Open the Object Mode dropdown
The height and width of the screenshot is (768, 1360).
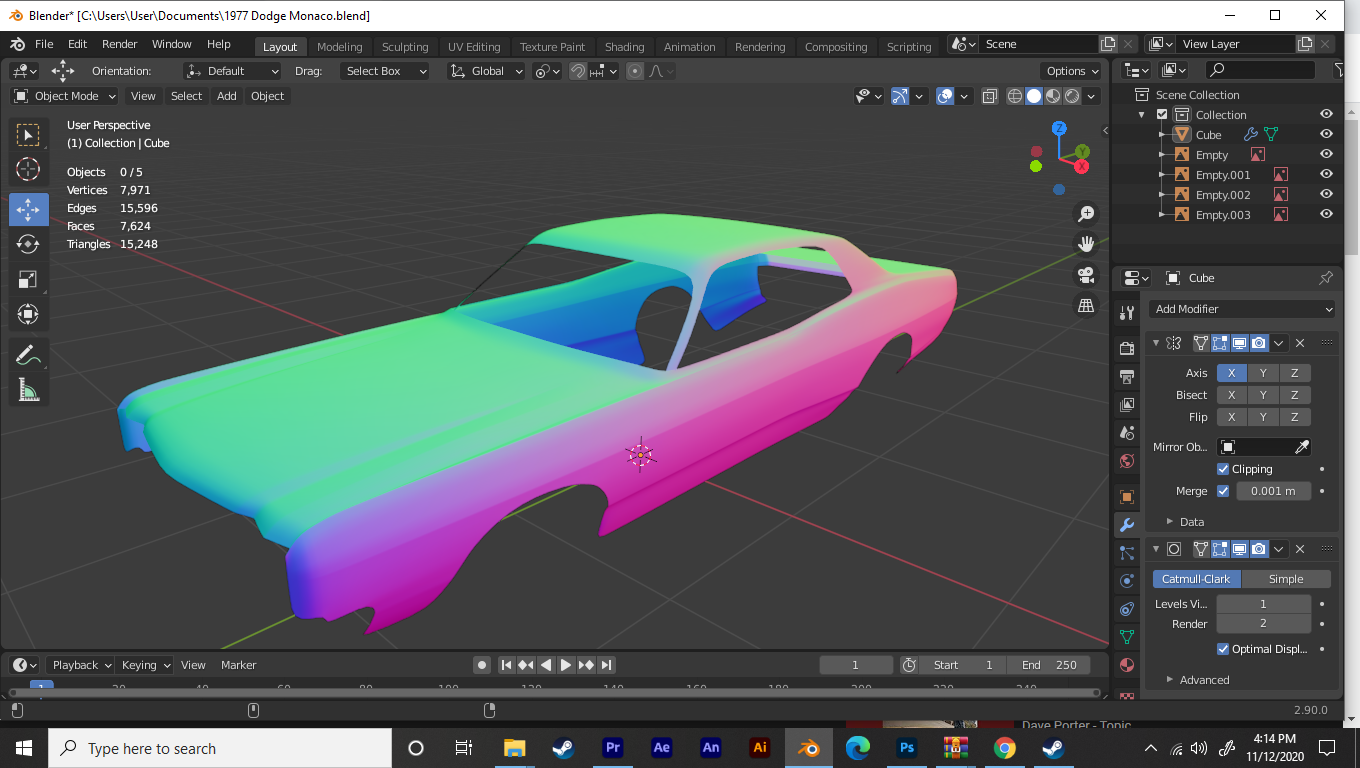pyautogui.click(x=65, y=96)
